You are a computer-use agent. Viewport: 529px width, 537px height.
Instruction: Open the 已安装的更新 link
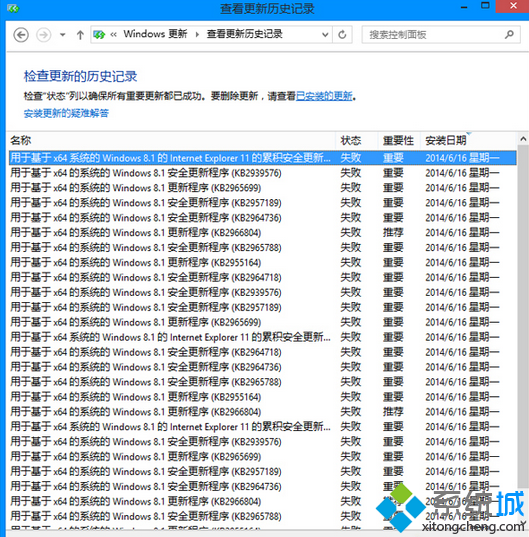324,96
